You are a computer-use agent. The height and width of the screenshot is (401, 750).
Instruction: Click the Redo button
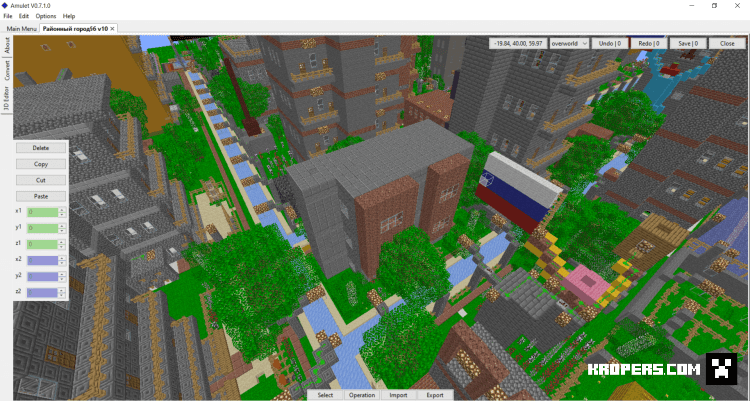[x=648, y=43]
